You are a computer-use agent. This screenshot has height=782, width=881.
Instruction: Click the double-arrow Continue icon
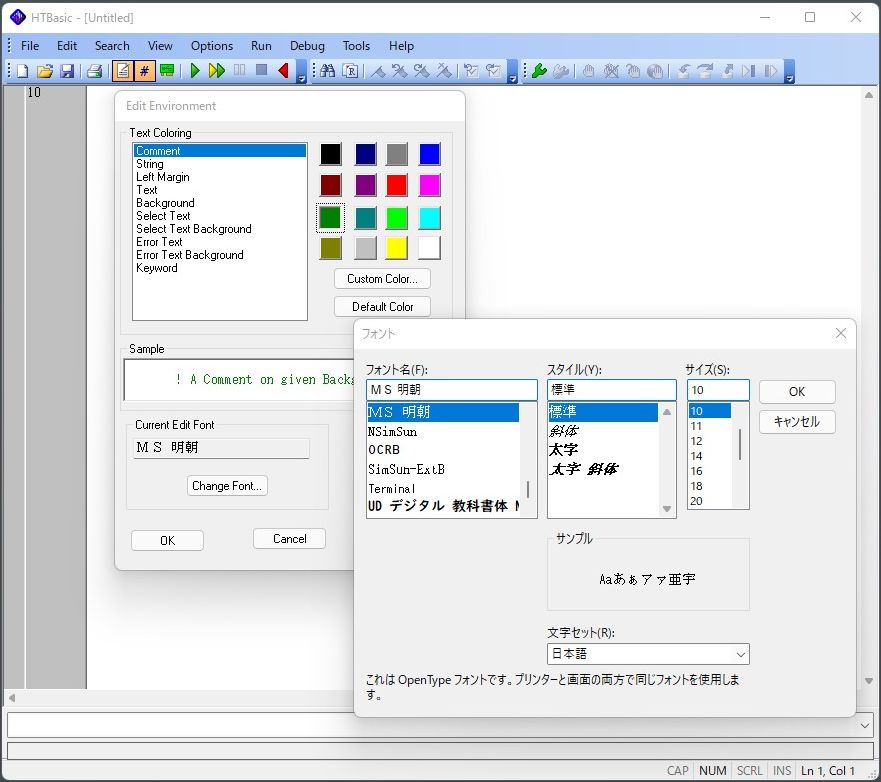point(216,71)
